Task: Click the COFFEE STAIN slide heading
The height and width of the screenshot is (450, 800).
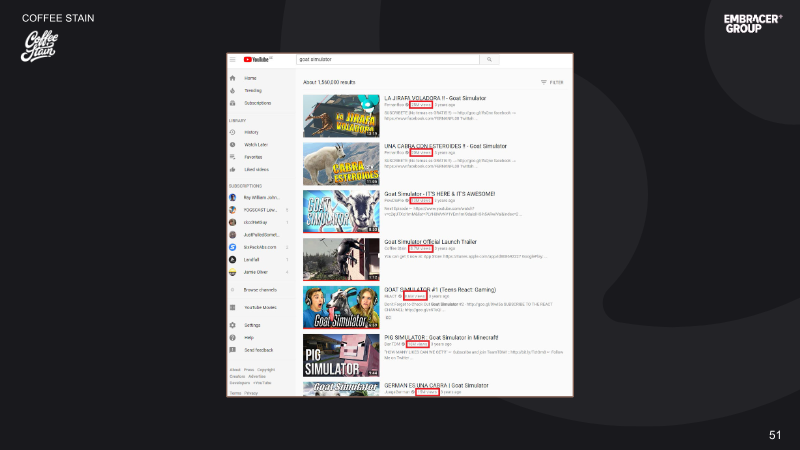Action: click(58, 18)
